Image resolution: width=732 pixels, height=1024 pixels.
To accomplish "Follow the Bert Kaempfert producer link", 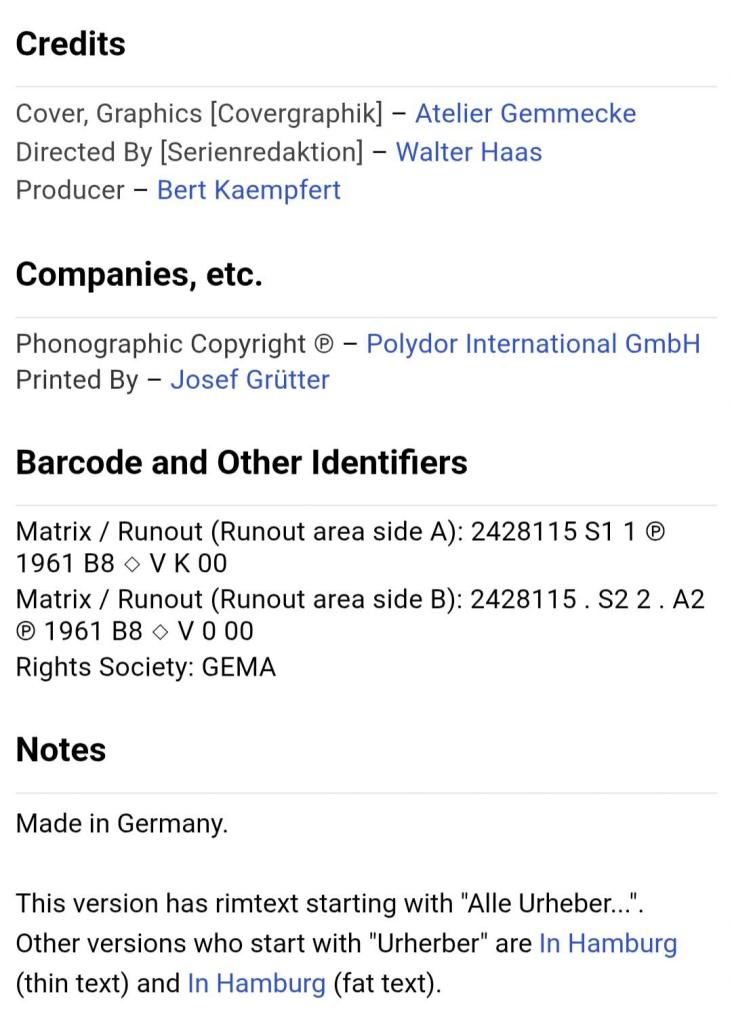I will (x=248, y=191).
